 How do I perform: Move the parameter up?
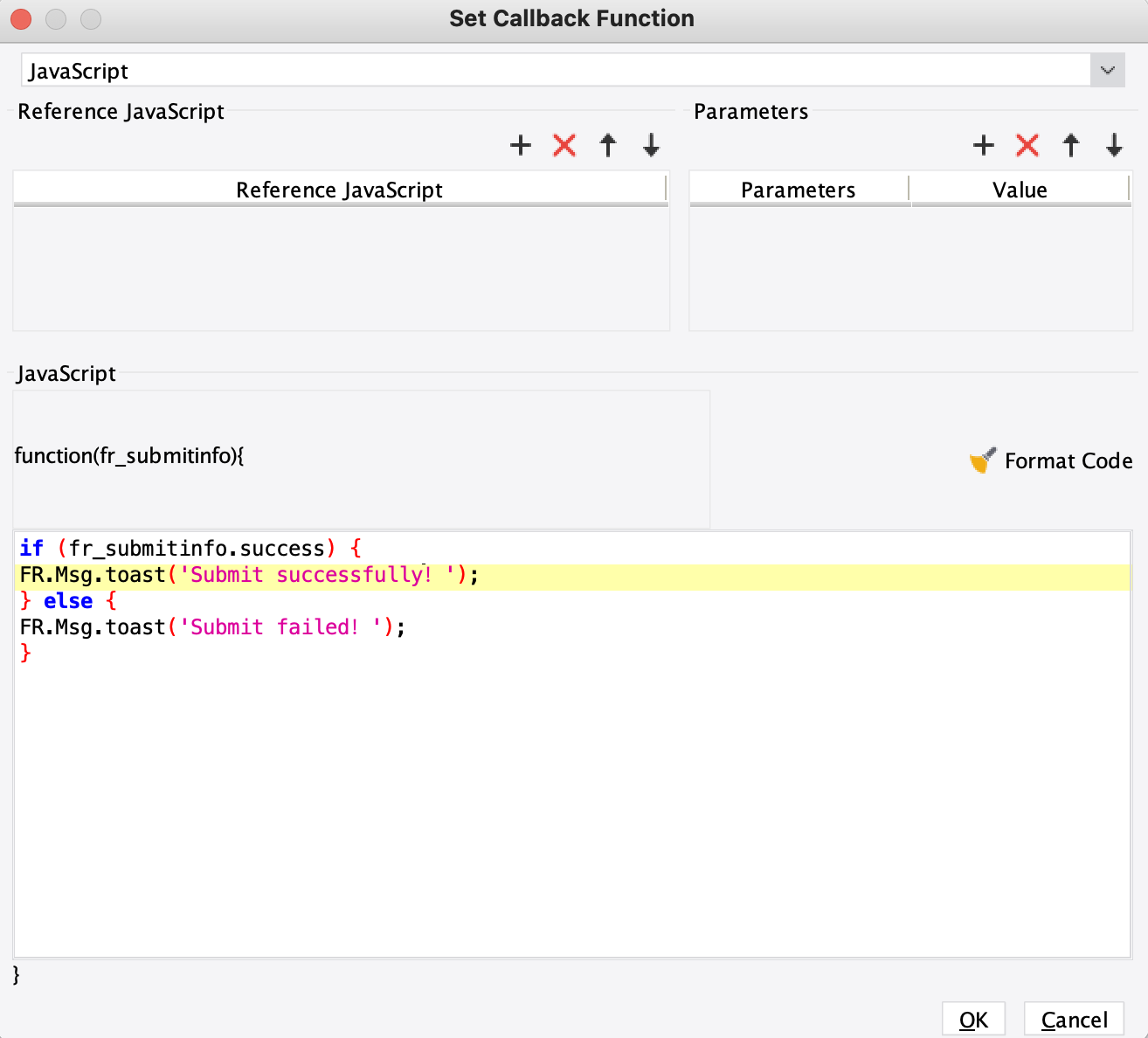tap(1071, 145)
